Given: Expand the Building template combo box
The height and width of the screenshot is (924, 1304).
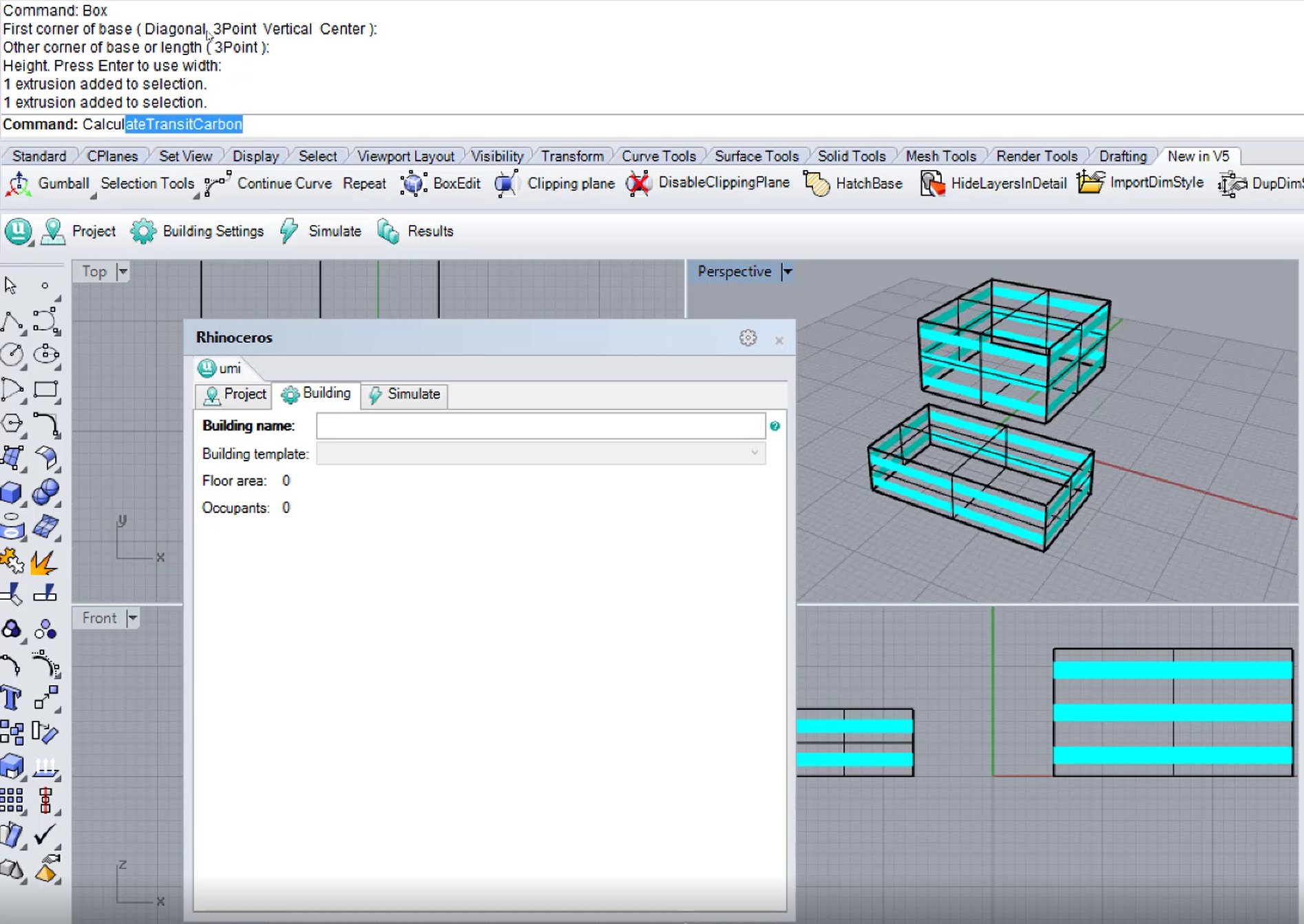Looking at the screenshot, I should click(x=755, y=453).
